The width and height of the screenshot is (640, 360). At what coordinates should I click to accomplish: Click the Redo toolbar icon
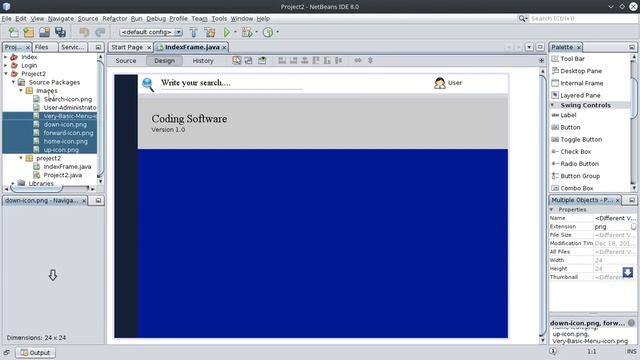pos(100,32)
